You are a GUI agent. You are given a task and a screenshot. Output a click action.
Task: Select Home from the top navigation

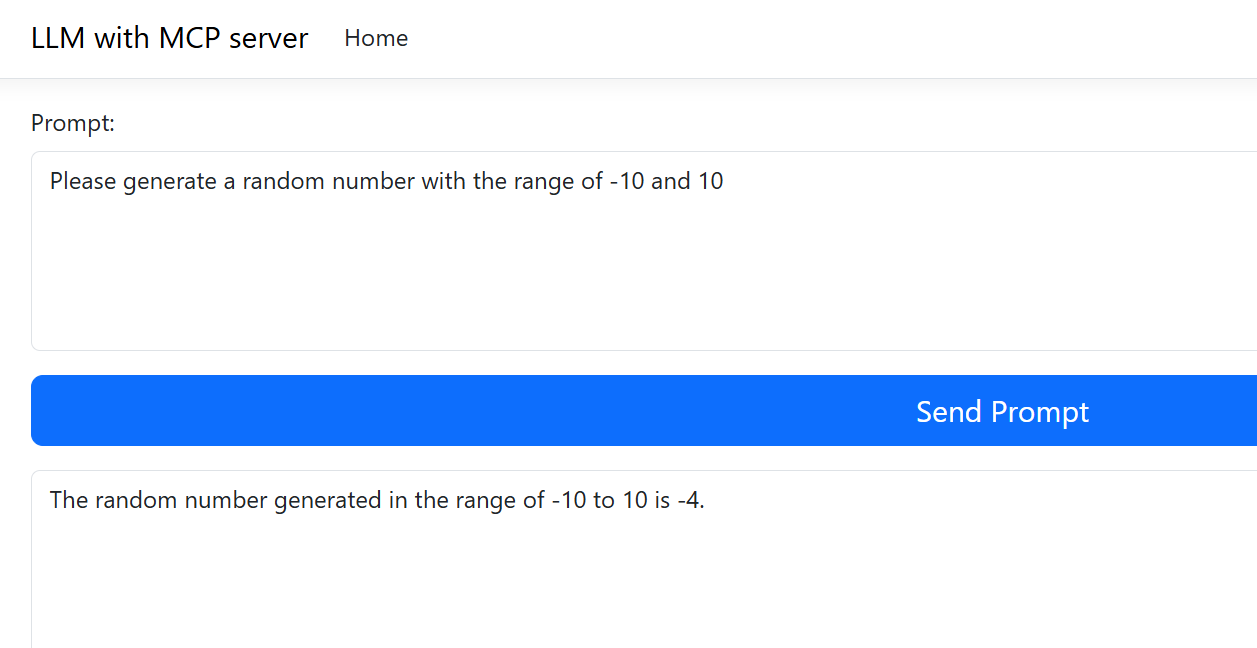click(376, 38)
